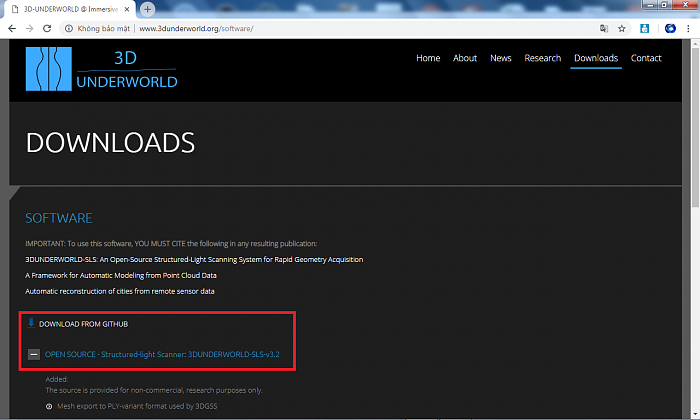Click the globe extension icon

click(670, 29)
